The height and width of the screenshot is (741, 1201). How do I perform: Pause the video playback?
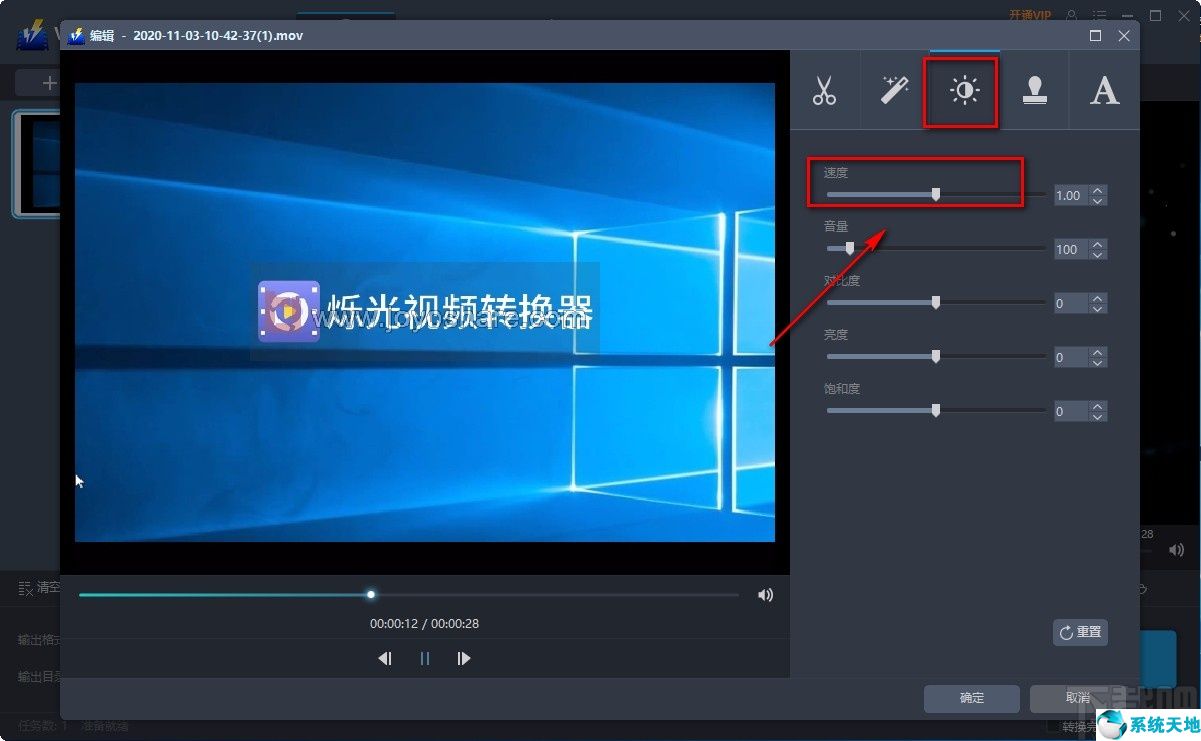pyautogui.click(x=424, y=658)
